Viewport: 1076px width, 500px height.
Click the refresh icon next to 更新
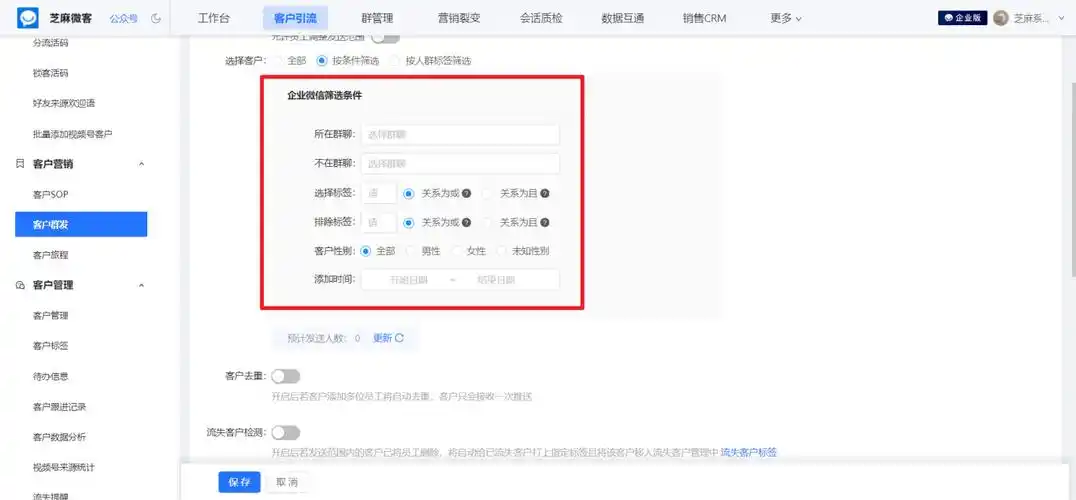[x=399, y=338]
